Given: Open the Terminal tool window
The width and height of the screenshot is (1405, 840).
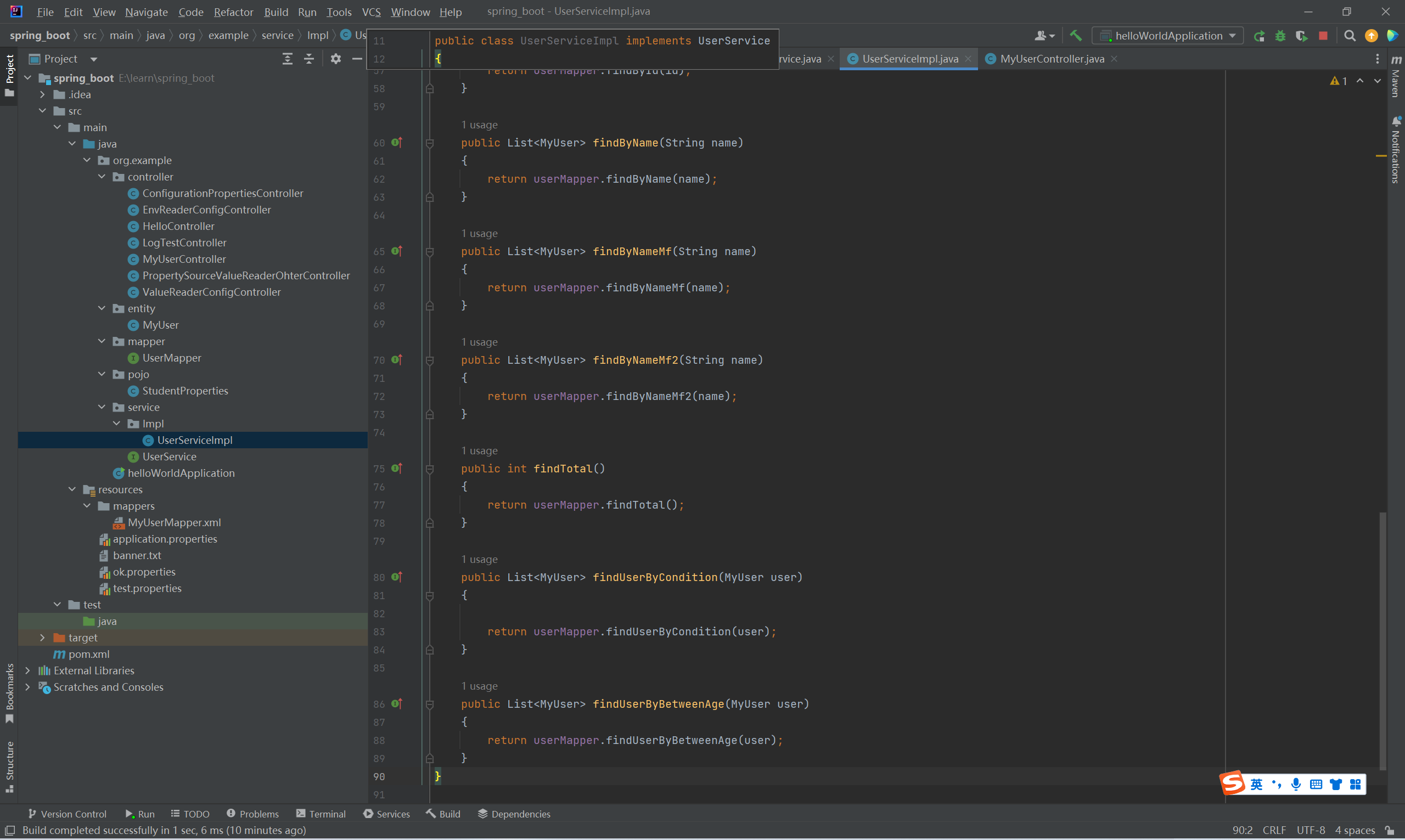Looking at the screenshot, I should (321, 814).
